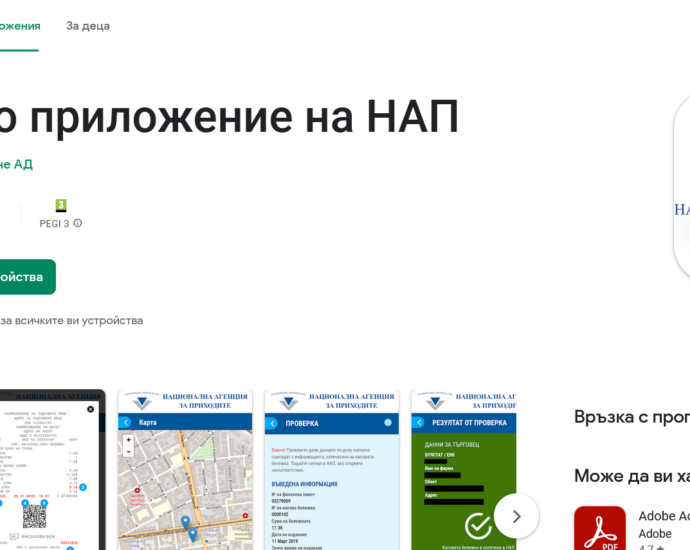Click the Adobe Acrobat PDF app icon
Viewport: 690px width, 550px height.
pyautogui.click(x=600, y=528)
